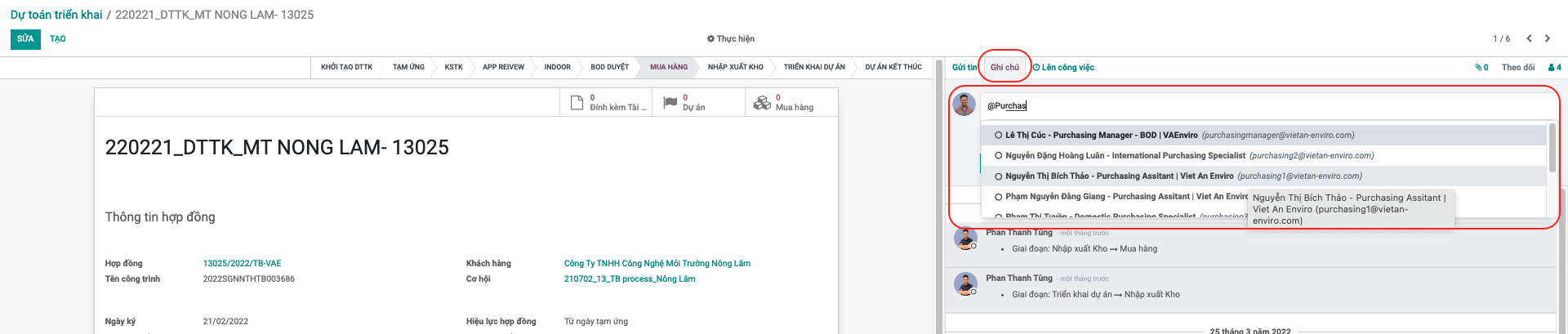Select Nguyễn Đặng Hoàng Luân suggestion
Image resolution: width=1568 pixels, height=334 pixels.
[1263, 156]
